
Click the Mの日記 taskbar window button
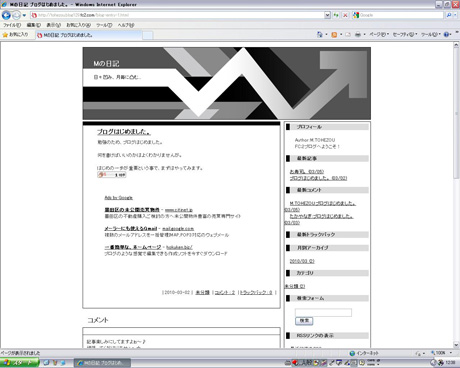pyautogui.click(x=102, y=363)
